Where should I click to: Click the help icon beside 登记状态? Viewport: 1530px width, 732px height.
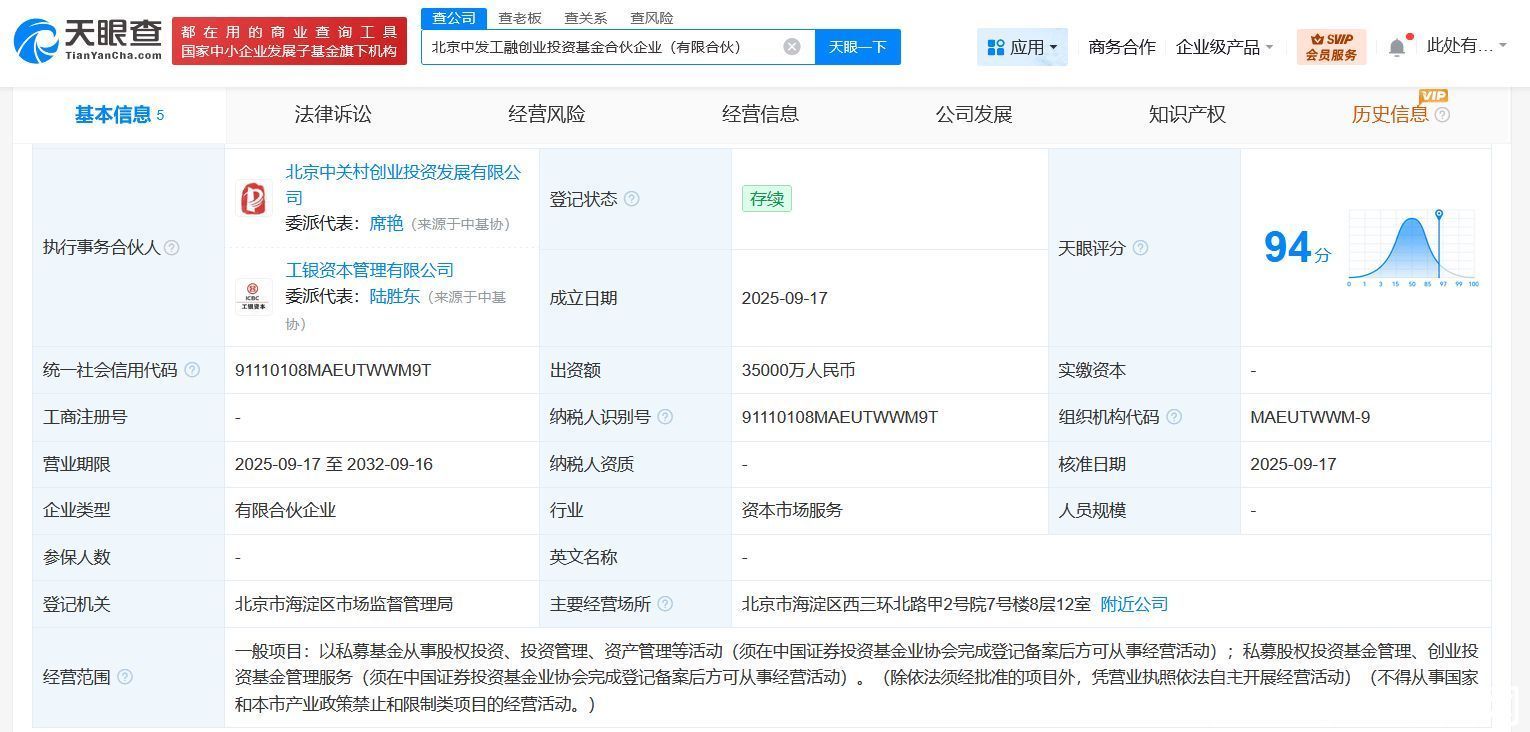pos(632,199)
